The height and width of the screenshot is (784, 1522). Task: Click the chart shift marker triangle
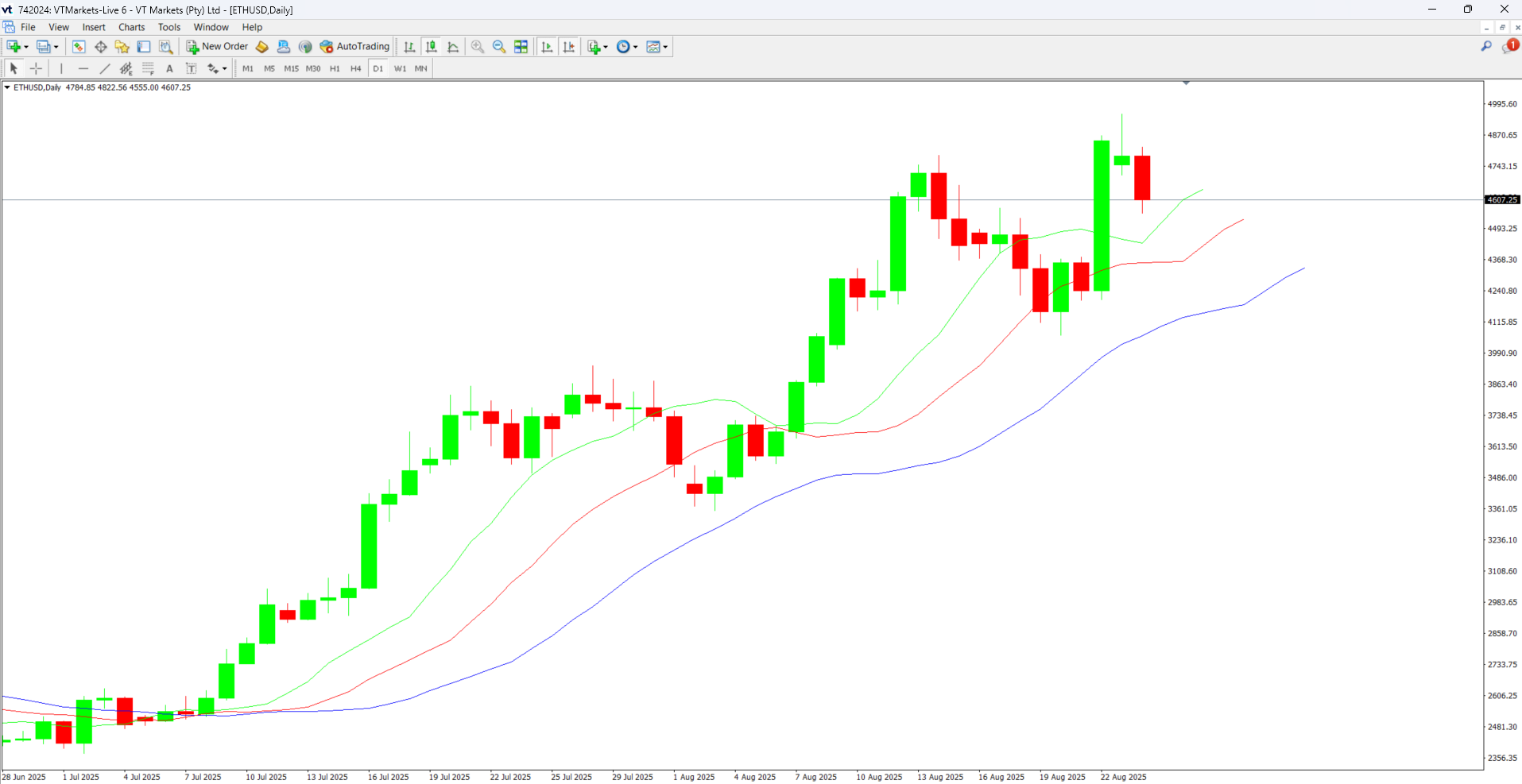tap(1186, 83)
